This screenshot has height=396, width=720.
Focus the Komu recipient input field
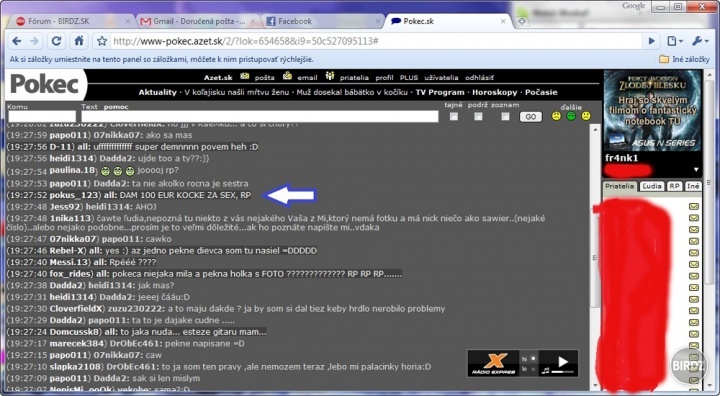tap(42, 116)
